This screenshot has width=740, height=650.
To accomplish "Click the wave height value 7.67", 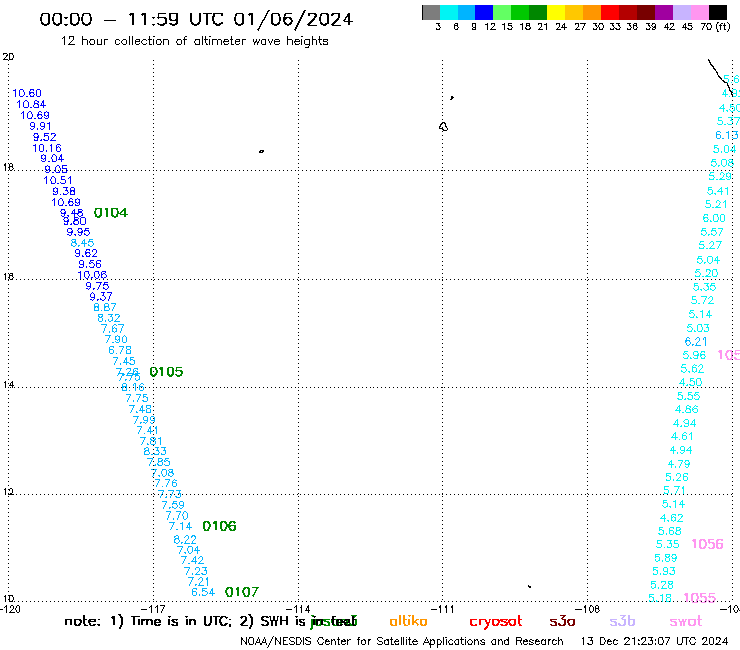I will (x=113, y=329).
